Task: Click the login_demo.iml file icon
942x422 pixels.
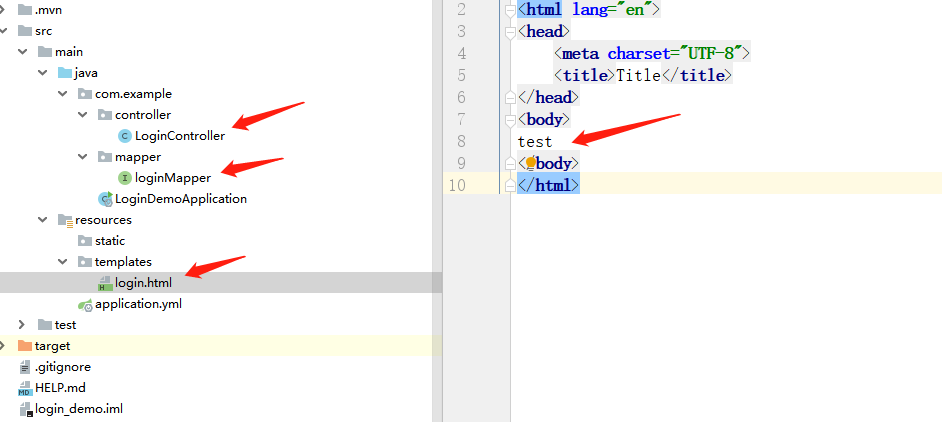Action: click(25, 409)
